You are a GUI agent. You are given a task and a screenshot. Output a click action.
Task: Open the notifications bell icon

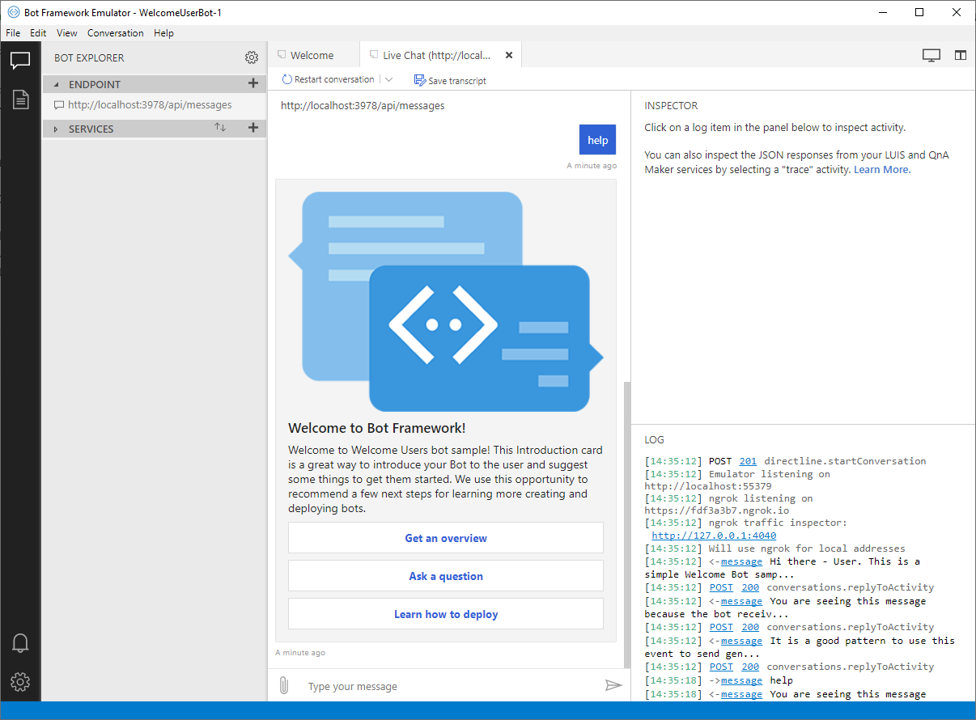click(x=20, y=643)
